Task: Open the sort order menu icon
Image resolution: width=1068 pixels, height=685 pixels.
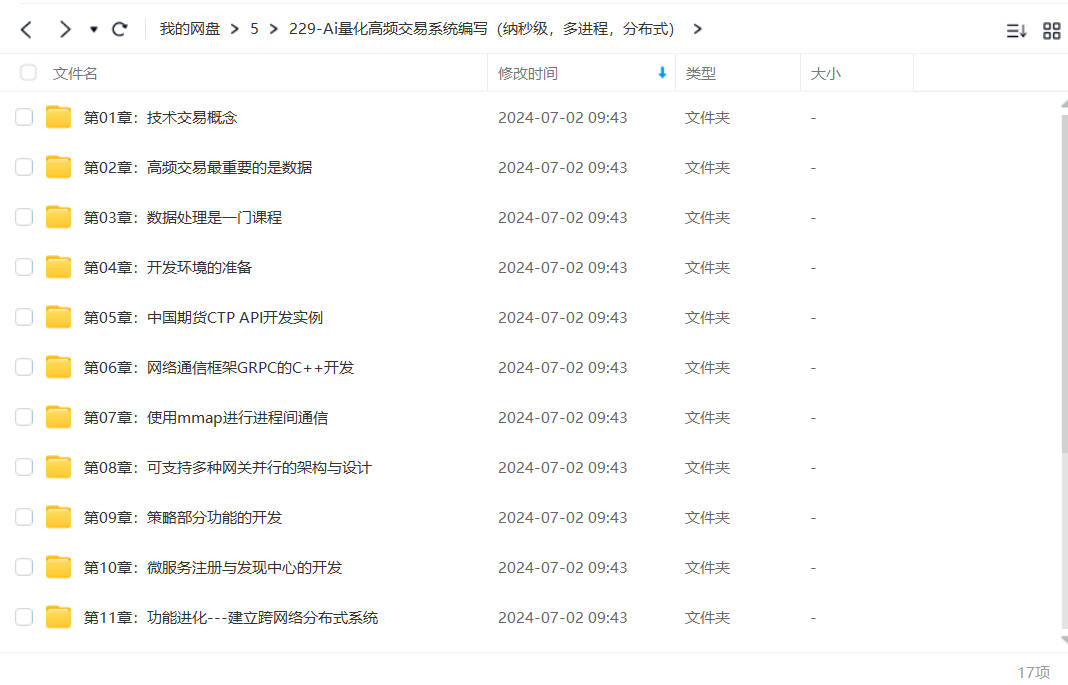Action: [x=1016, y=31]
